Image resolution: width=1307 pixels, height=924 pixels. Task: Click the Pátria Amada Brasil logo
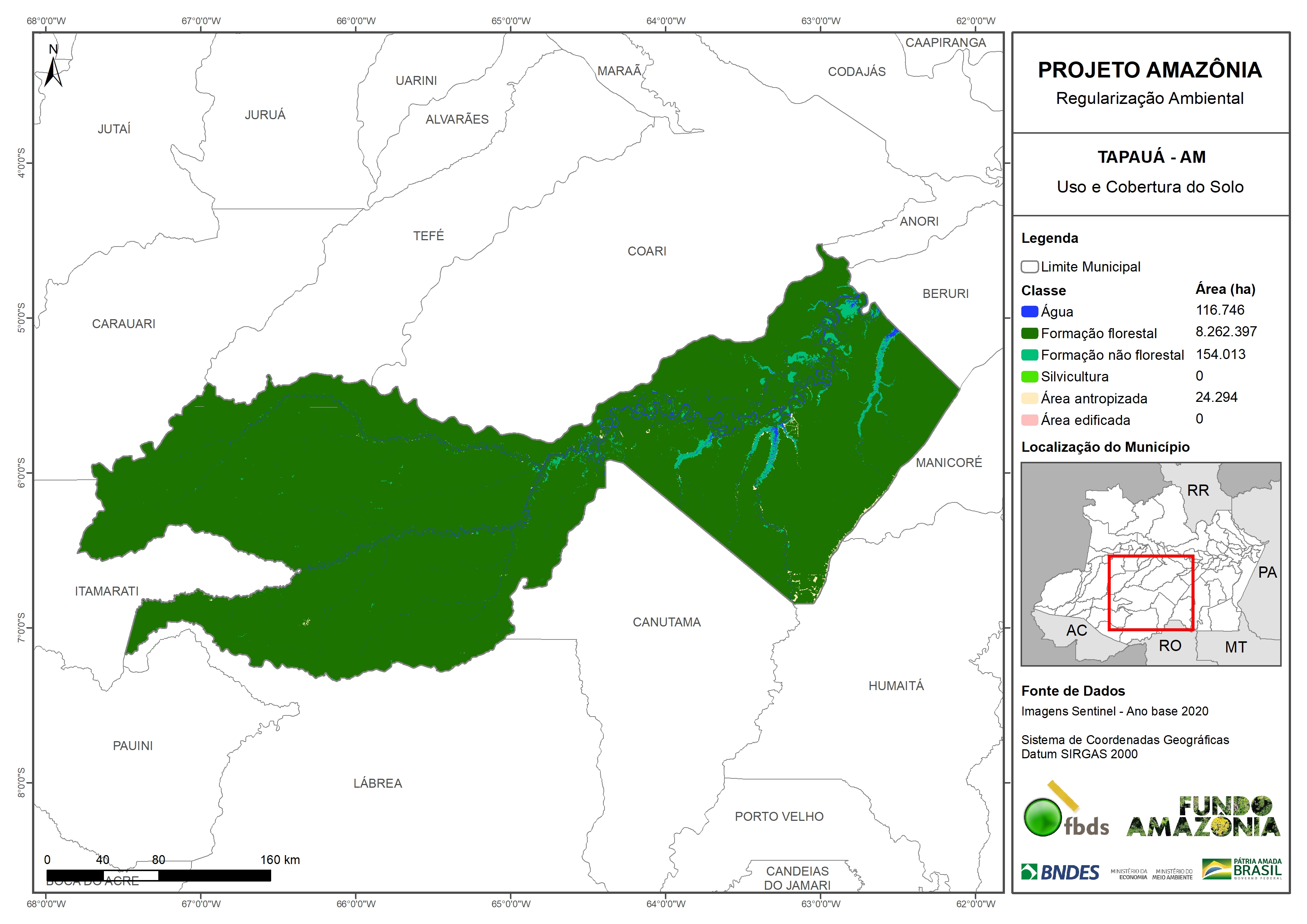pyautogui.click(x=1242, y=869)
